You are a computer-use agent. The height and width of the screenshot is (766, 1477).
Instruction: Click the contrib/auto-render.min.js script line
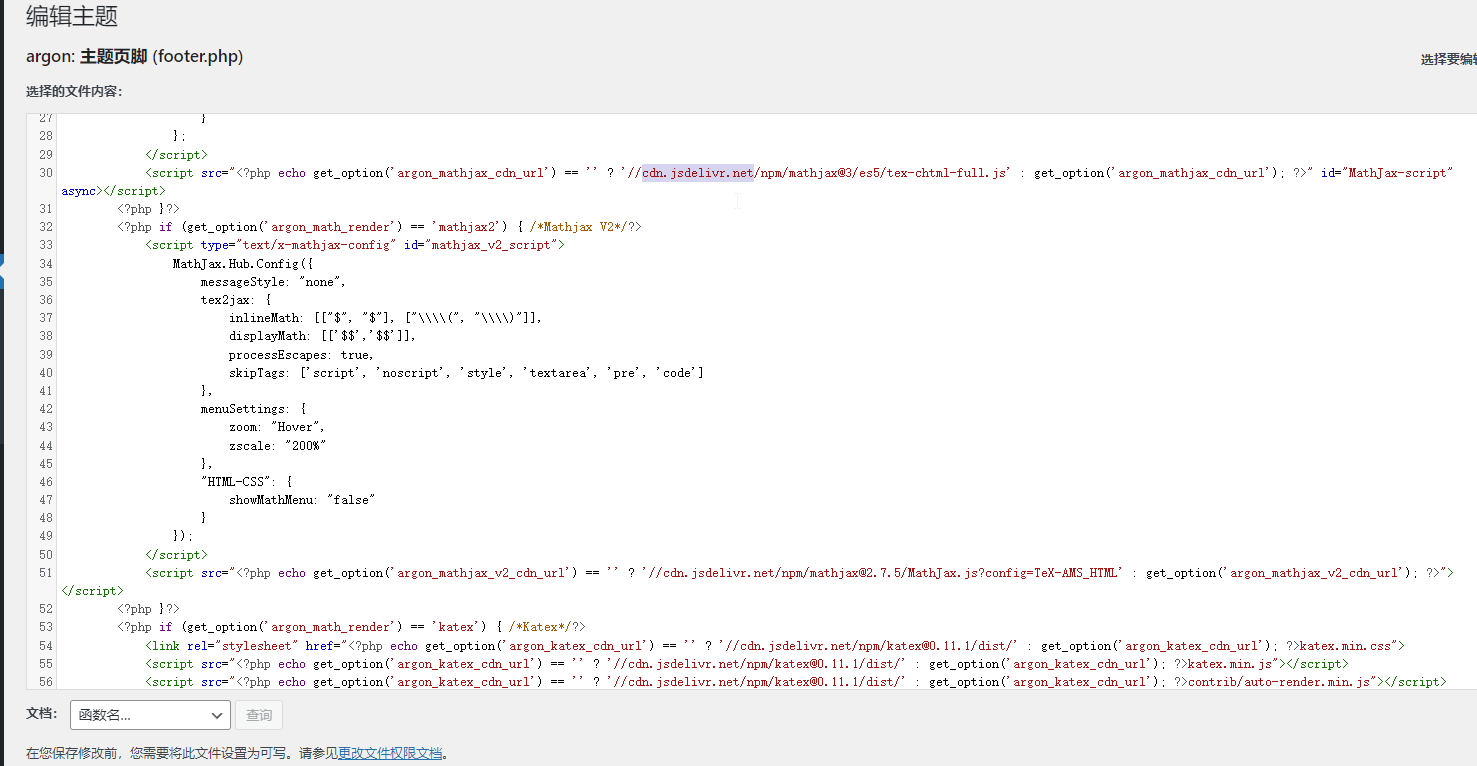(x=796, y=682)
